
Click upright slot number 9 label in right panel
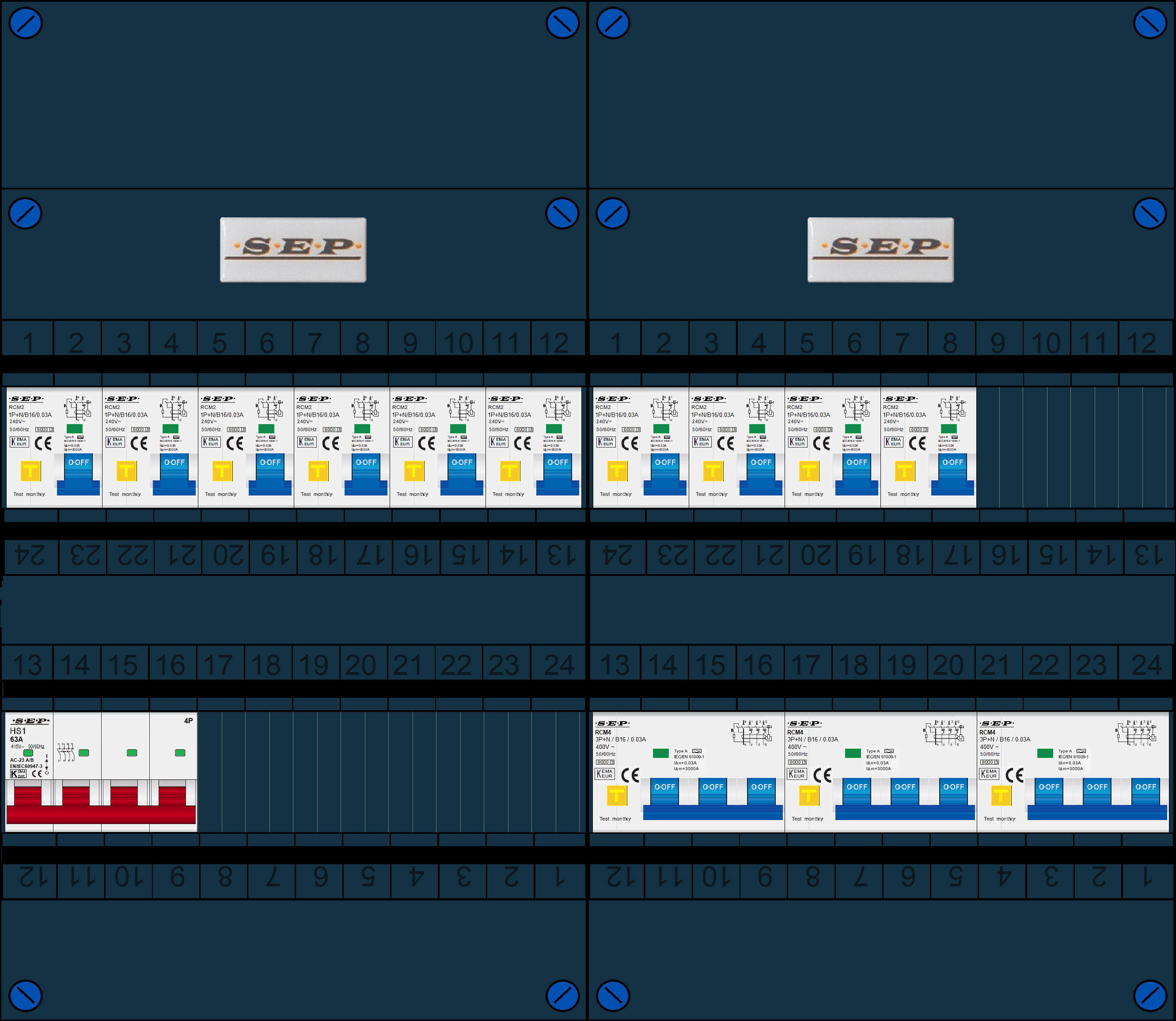(998, 343)
